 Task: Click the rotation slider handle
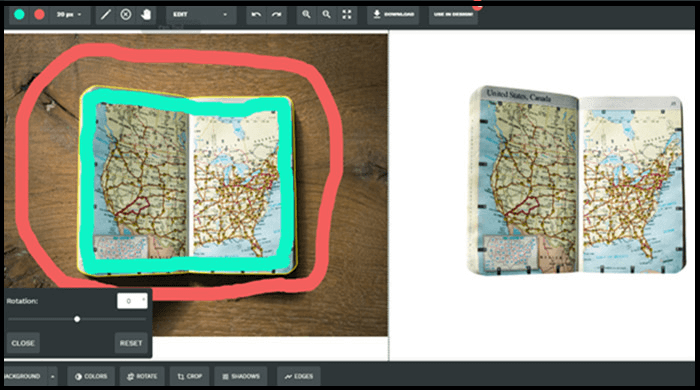pyautogui.click(x=77, y=319)
